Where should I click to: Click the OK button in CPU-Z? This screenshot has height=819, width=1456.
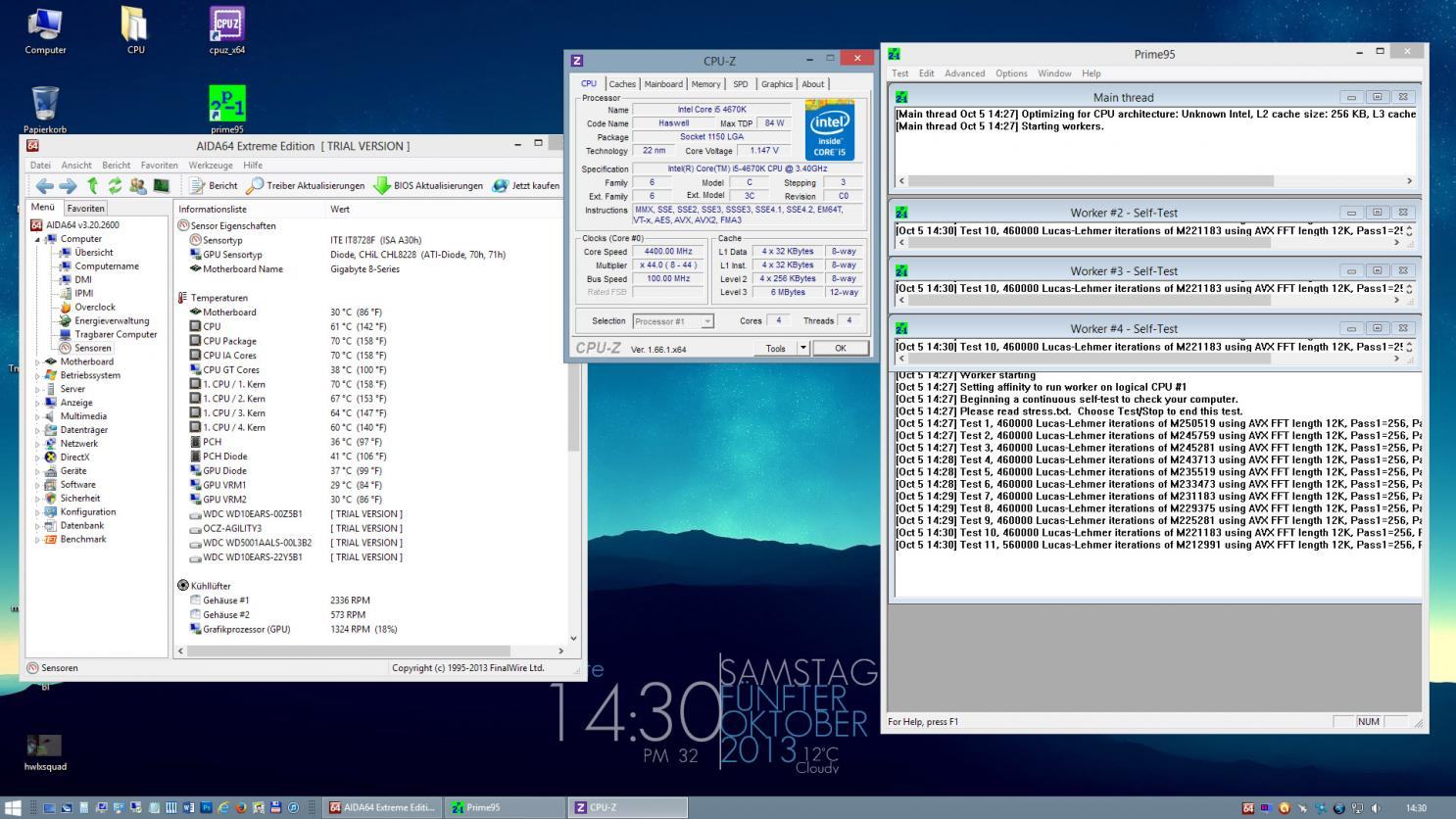click(840, 348)
